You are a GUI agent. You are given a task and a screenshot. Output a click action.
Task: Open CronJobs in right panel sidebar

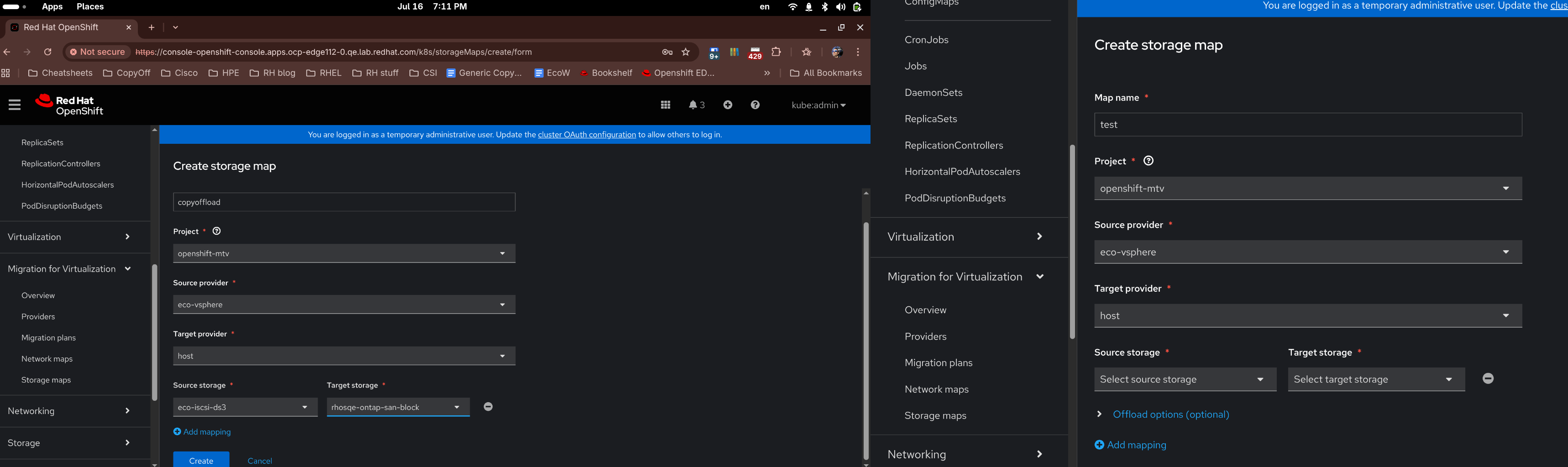coord(927,40)
